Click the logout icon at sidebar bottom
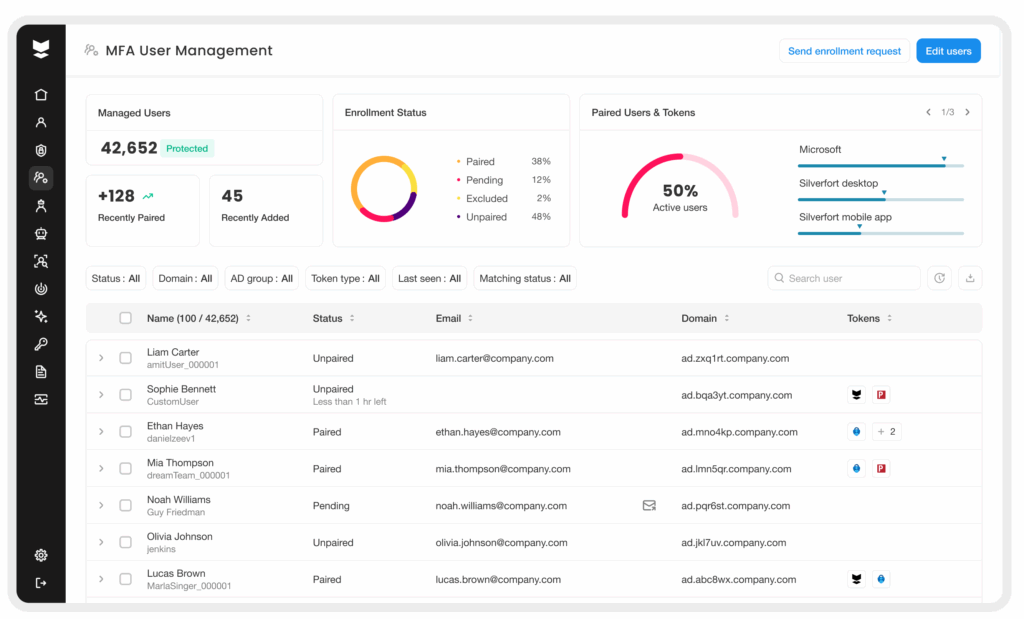This screenshot has width=1024, height=619. pos(41,583)
